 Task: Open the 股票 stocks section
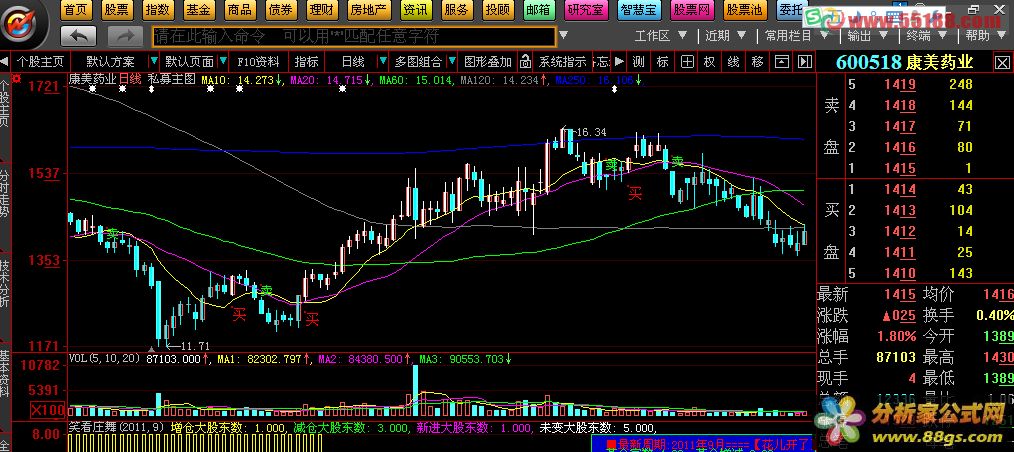click(116, 9)
